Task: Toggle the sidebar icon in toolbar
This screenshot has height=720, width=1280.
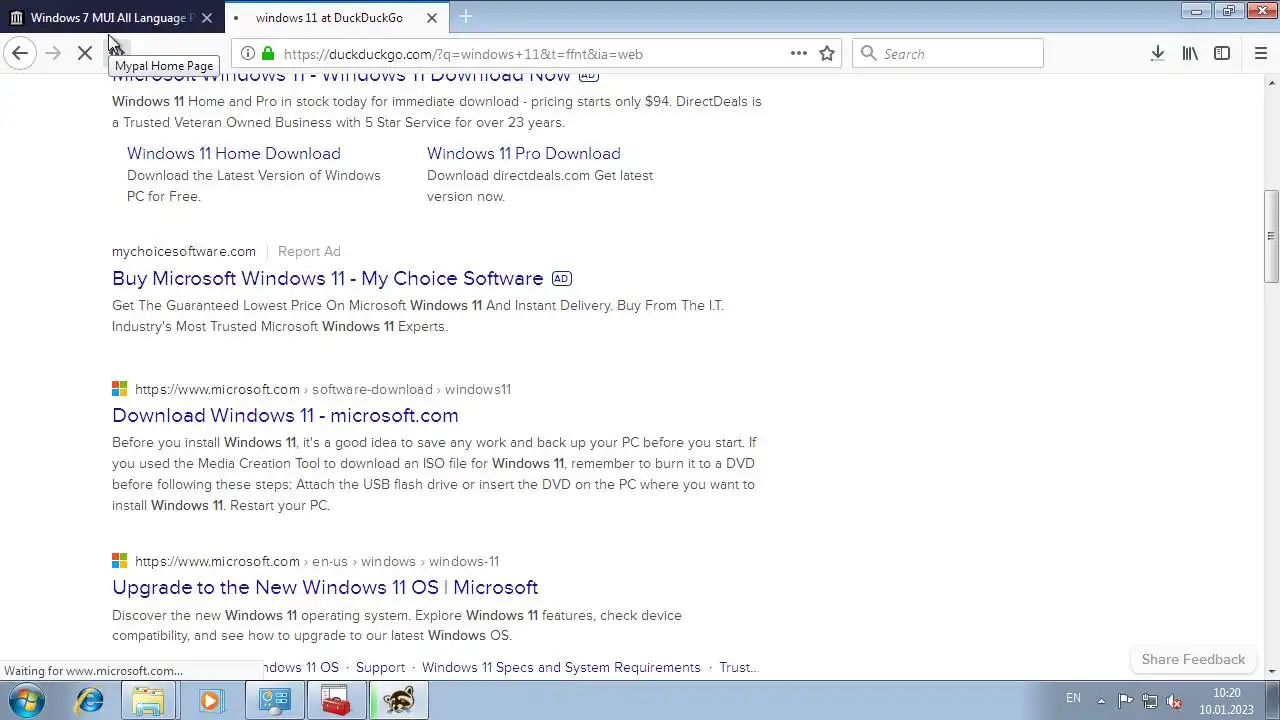Action: pos(1222,54)
